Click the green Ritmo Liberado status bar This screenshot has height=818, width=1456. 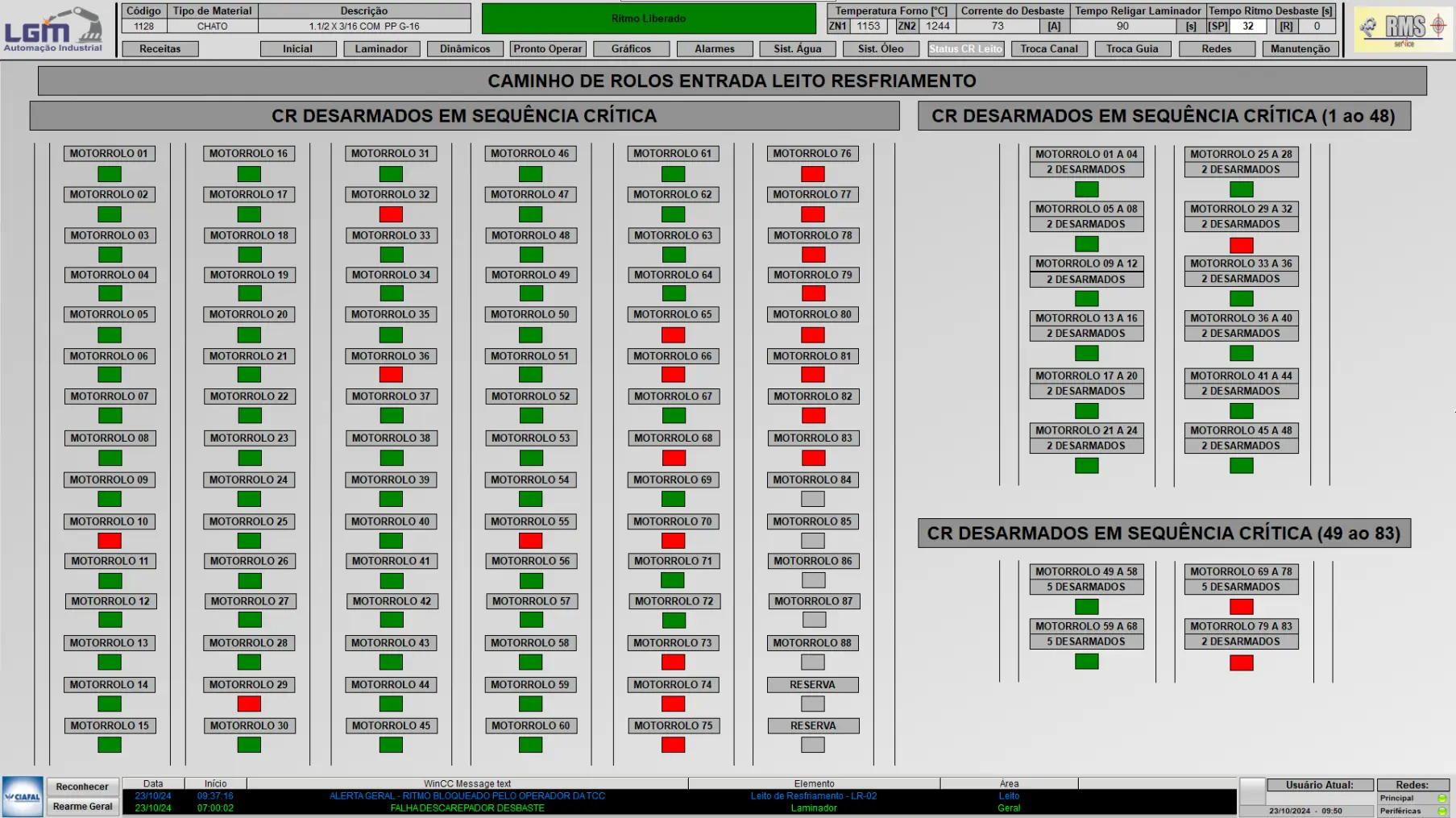649,19
